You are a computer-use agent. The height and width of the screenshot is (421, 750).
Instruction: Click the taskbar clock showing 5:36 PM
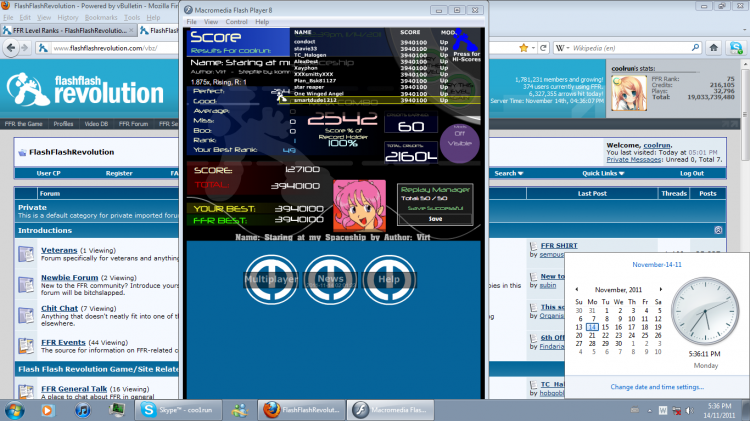coord(719,410)
